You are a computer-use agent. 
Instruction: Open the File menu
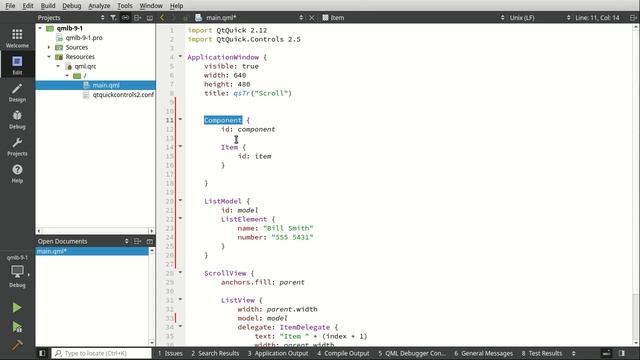pyautogui.click(x=10, y=6)
